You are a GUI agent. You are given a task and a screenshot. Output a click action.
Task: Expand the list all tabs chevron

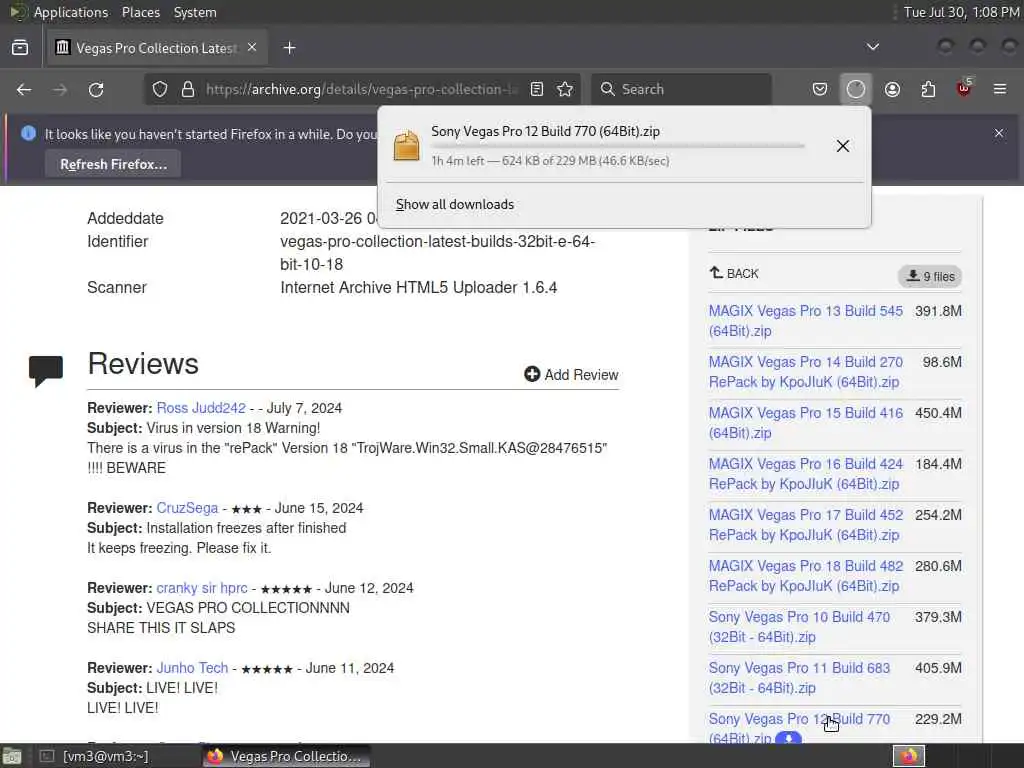(872, 47)
